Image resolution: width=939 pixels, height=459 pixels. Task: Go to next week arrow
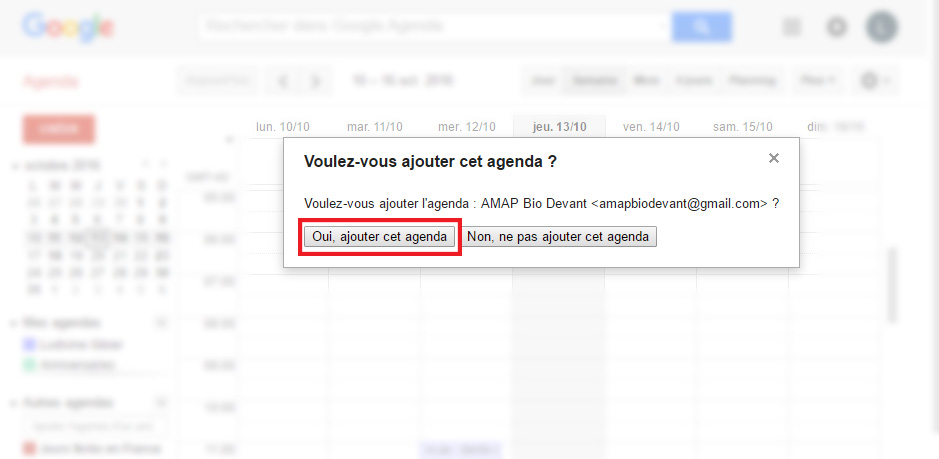[316, 81]
